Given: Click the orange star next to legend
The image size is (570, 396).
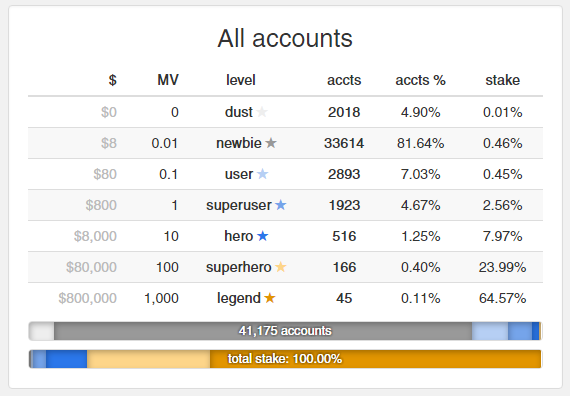Looking at the screenshot, I should (x=270, y=298).
